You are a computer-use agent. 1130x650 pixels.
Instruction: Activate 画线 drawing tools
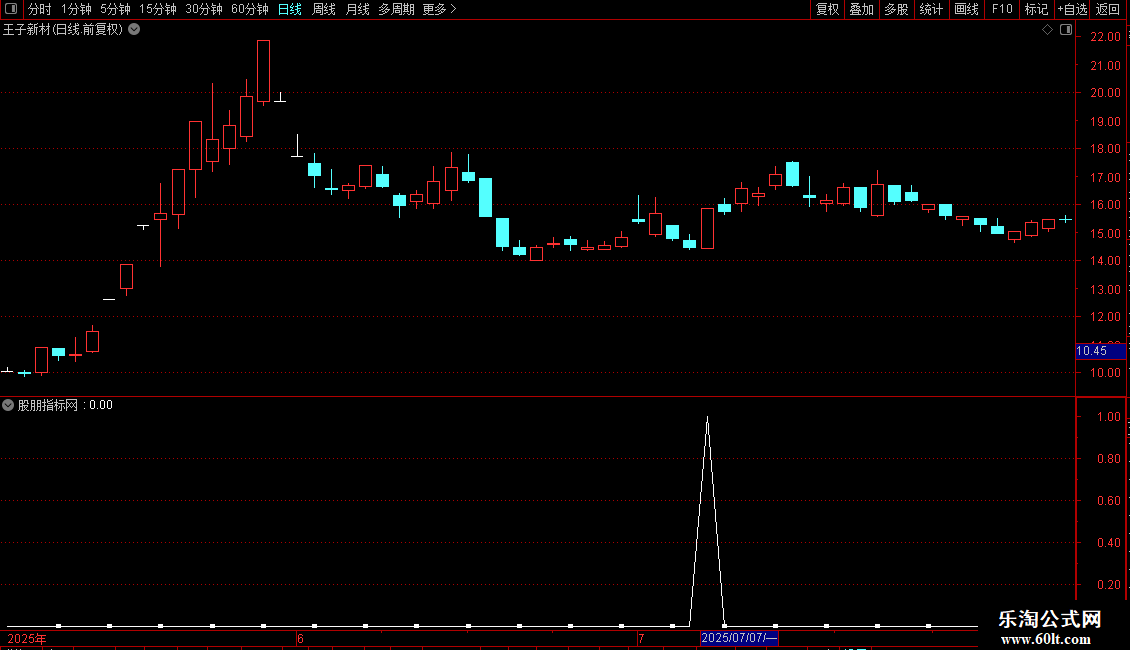coord(966,9)
